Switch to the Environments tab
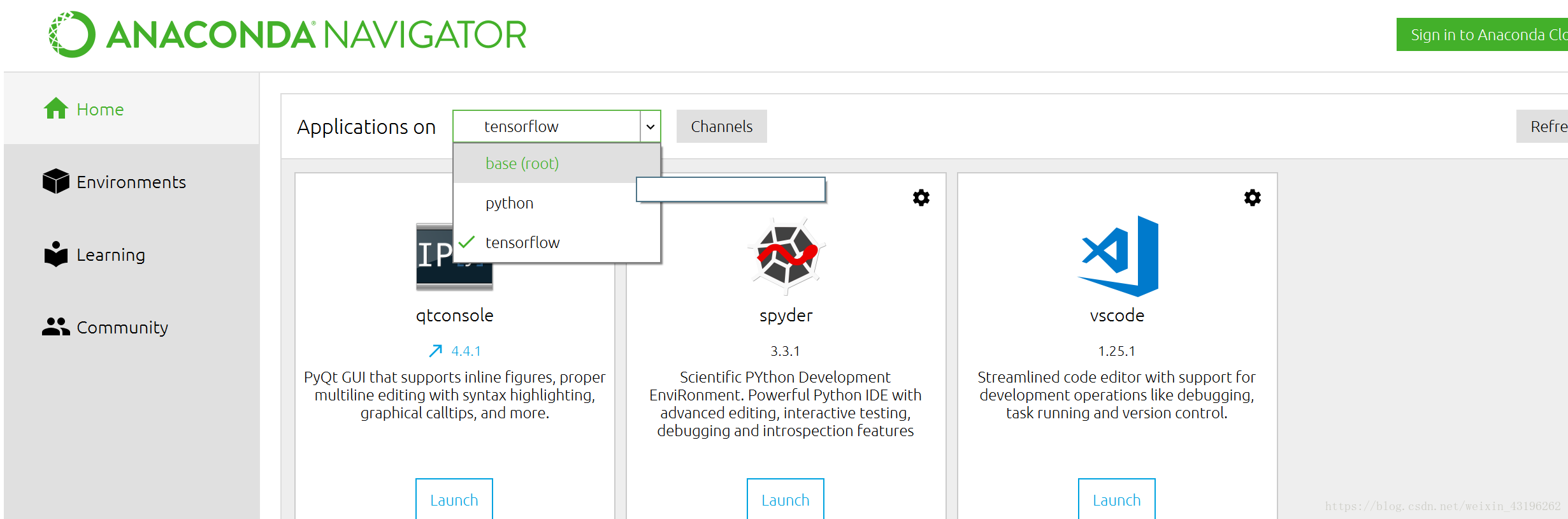Screen dimensions: 1568x519 tap(131, 182)
